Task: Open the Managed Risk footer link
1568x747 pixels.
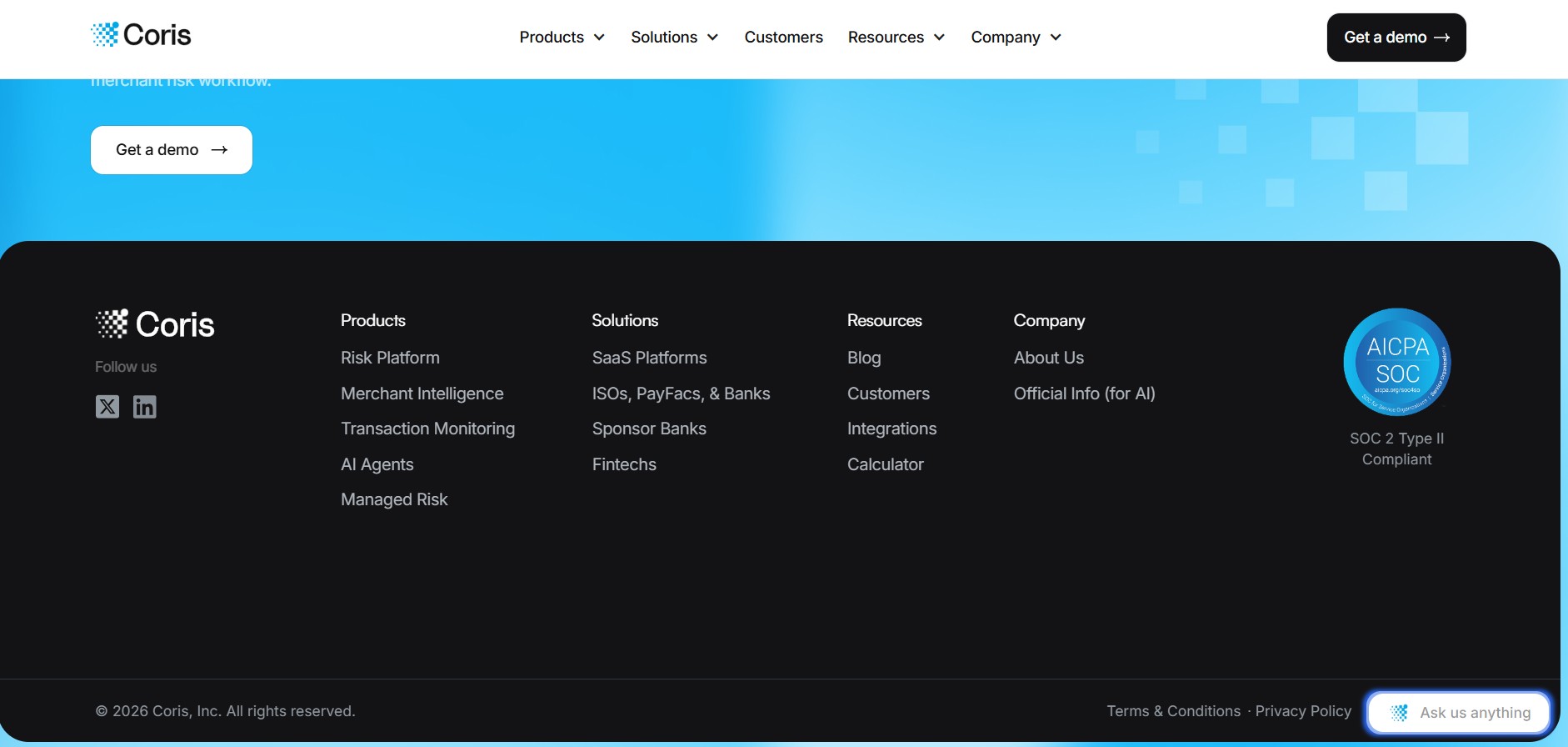Action: [394, 499]
